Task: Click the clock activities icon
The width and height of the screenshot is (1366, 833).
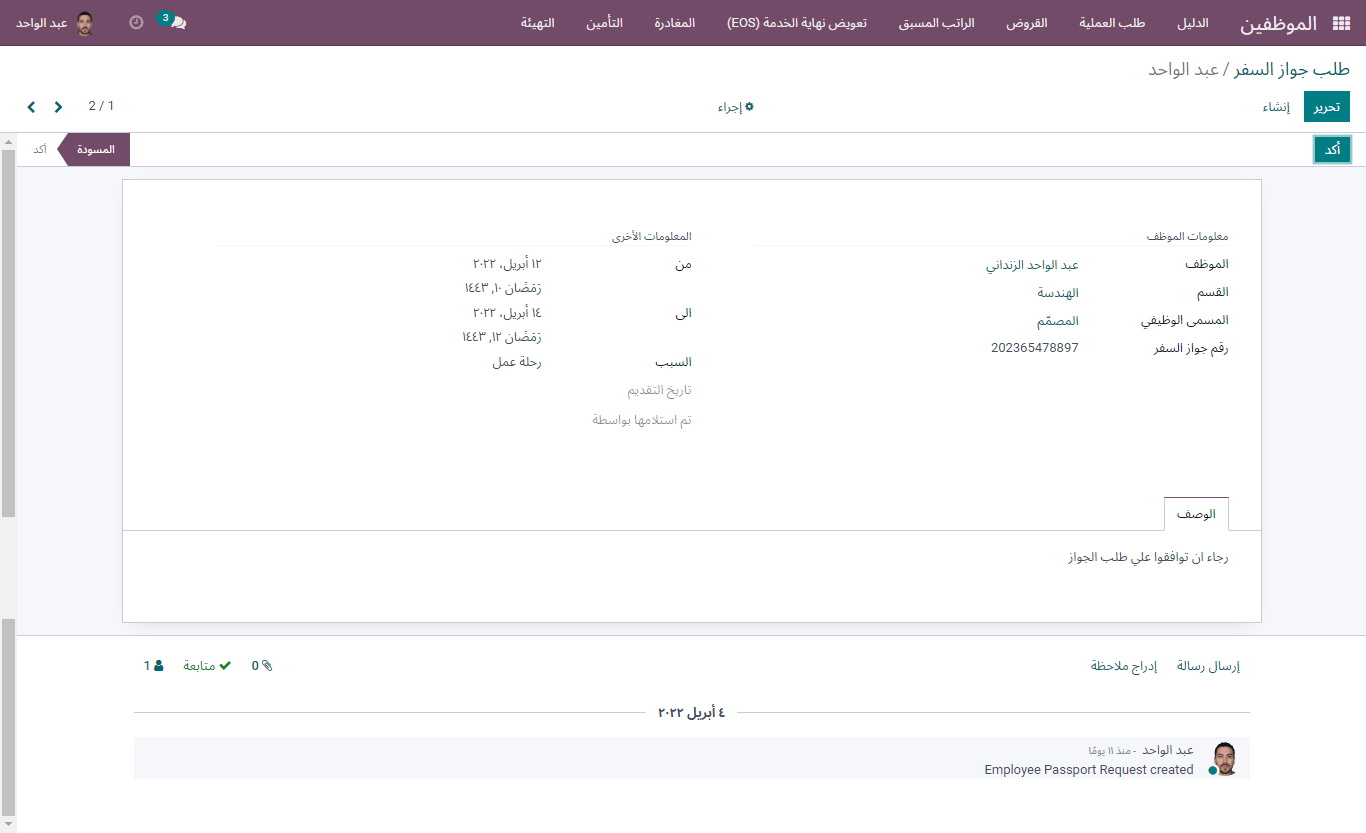Action: (x=136, y=22)
